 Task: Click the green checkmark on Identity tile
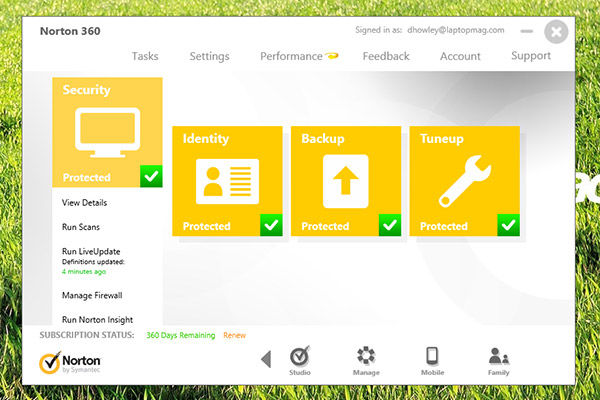[271, 225]
